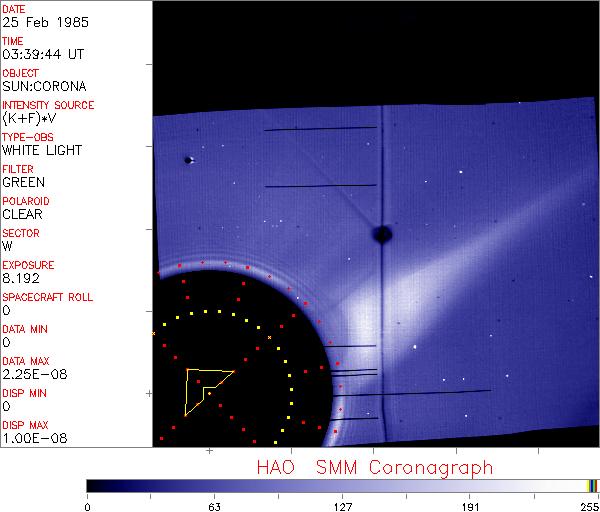Viewport: 600px width, 512px height.
Task: Select the 0 value under SPACECRAFT ROLL
Action: (x=6, y=310)
